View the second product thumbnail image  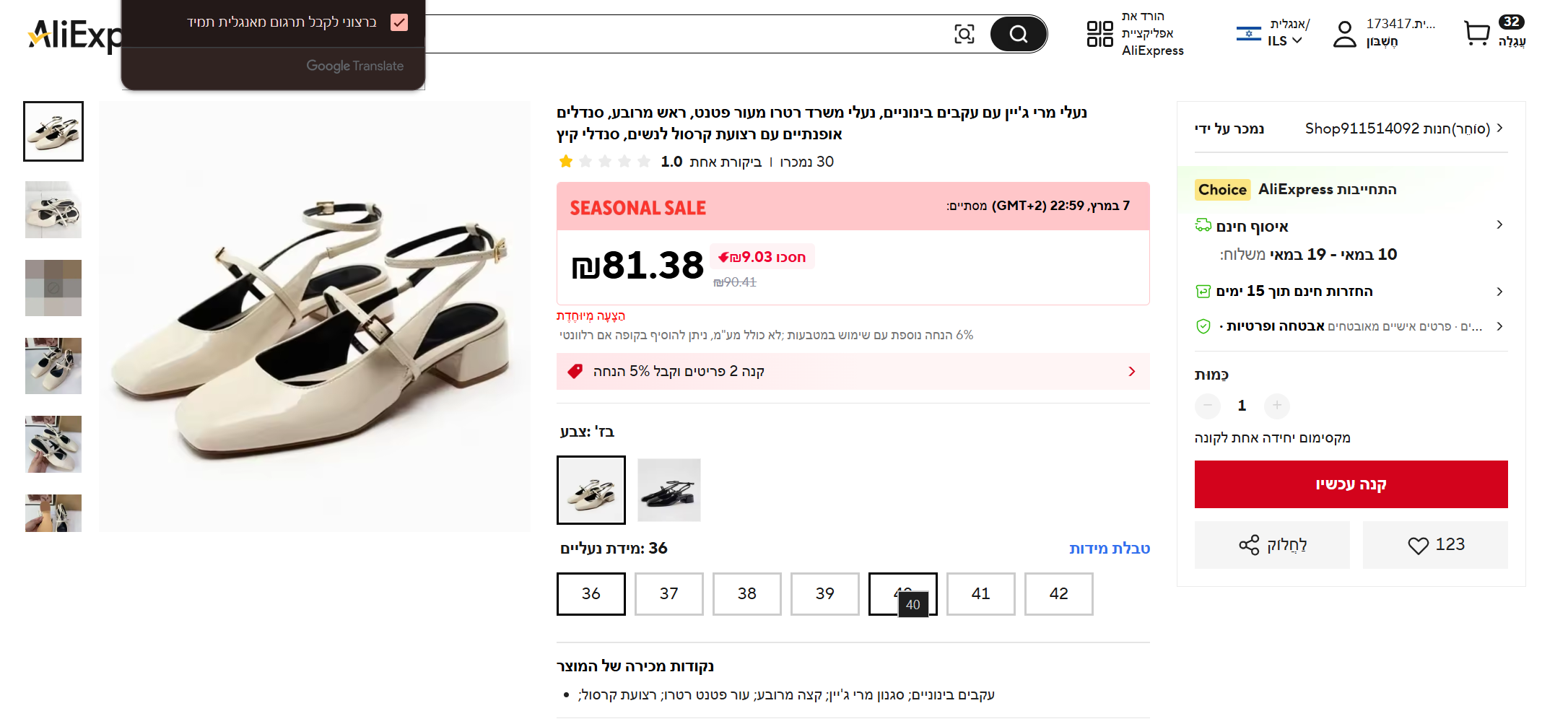click(53, 209)
